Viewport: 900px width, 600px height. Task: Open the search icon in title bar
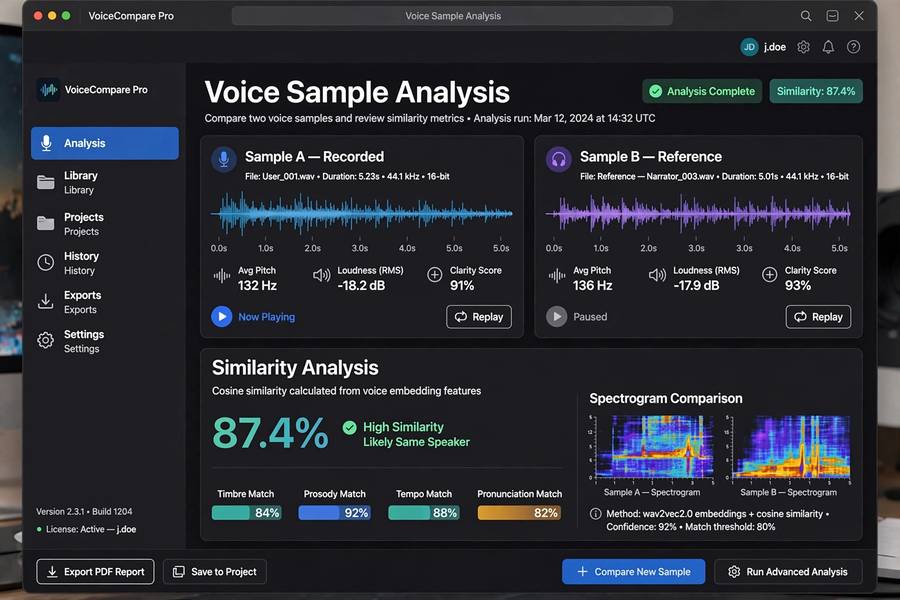tap(806, 16)
